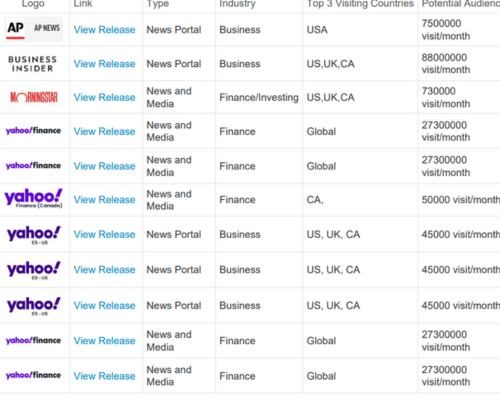This screenshot has height=400, width=500.
Task: Click the Morningstar logo
Action: pyautogui.click(x=34, y=97)
